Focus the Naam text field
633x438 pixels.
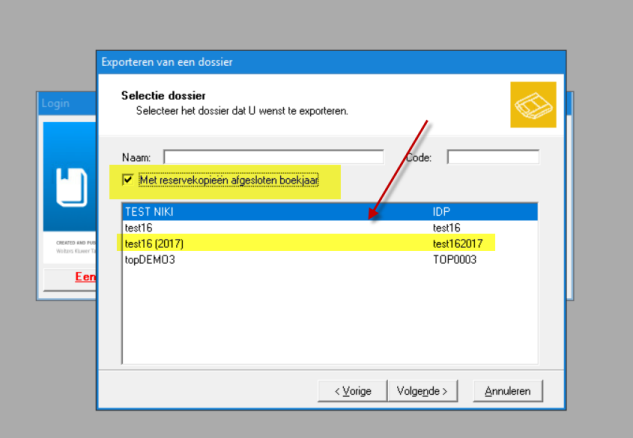(273, 157)
